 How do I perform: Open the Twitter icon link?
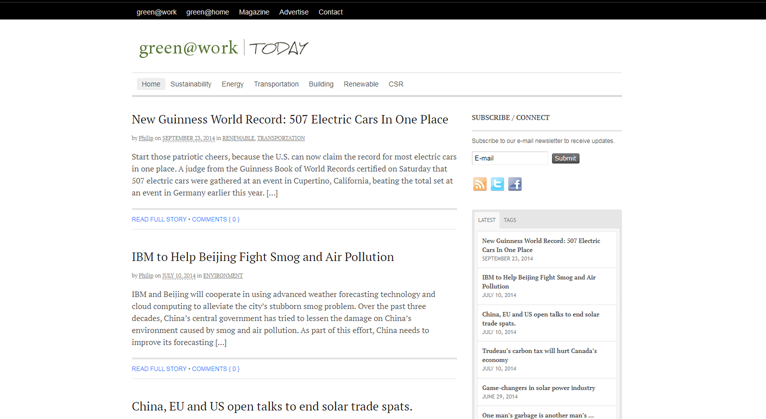497,184
